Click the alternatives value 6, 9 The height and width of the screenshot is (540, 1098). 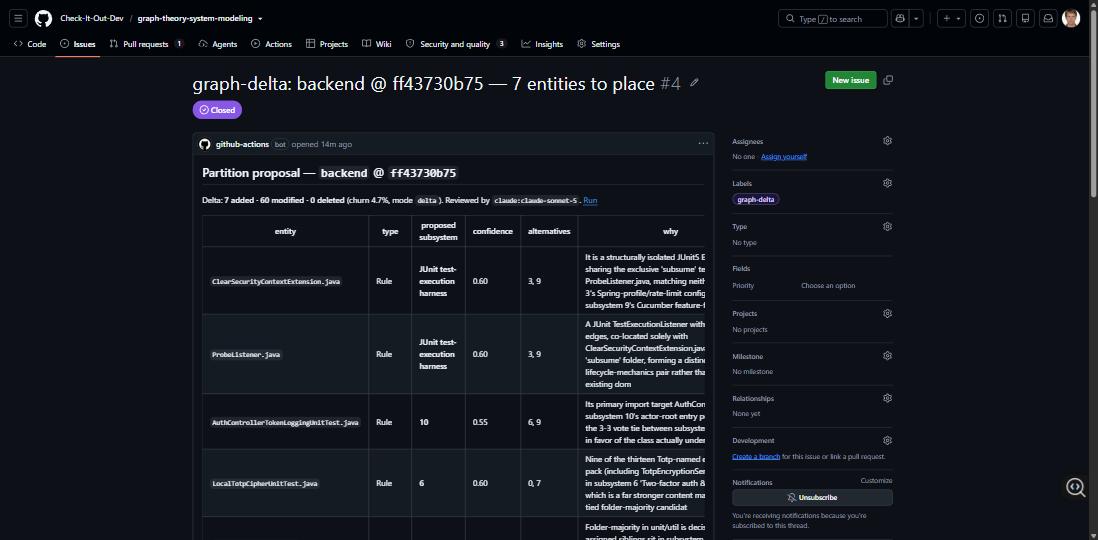[x=534, y=422]
